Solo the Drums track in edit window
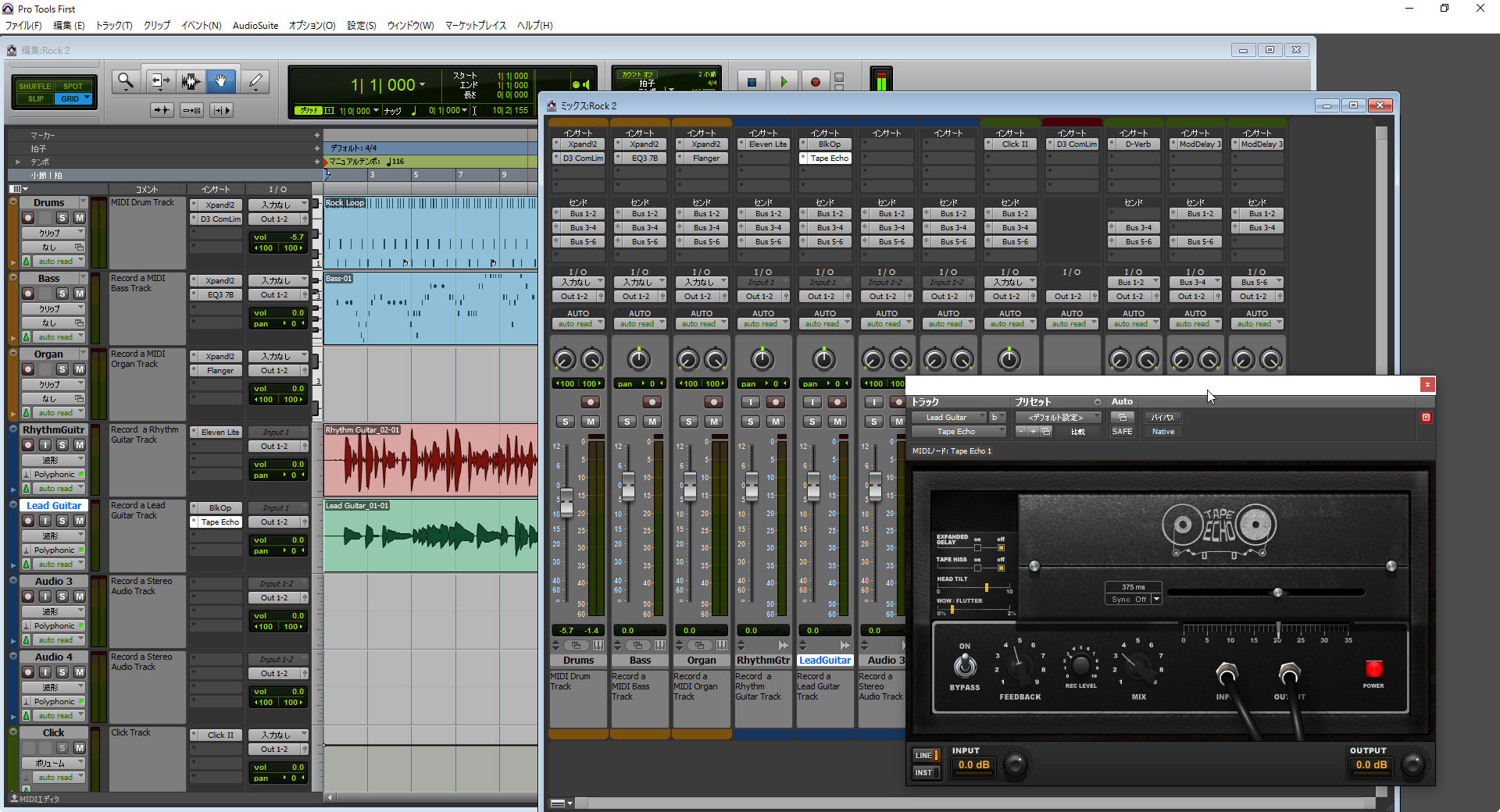Screen dimensions: 1500x812 (62, 218)
